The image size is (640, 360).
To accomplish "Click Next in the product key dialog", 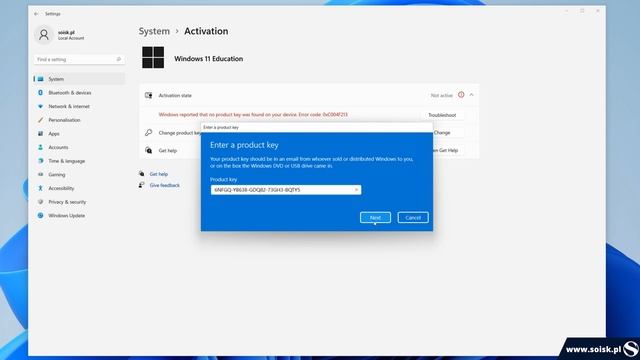I will pyautogui.click(x=375, y=218).
